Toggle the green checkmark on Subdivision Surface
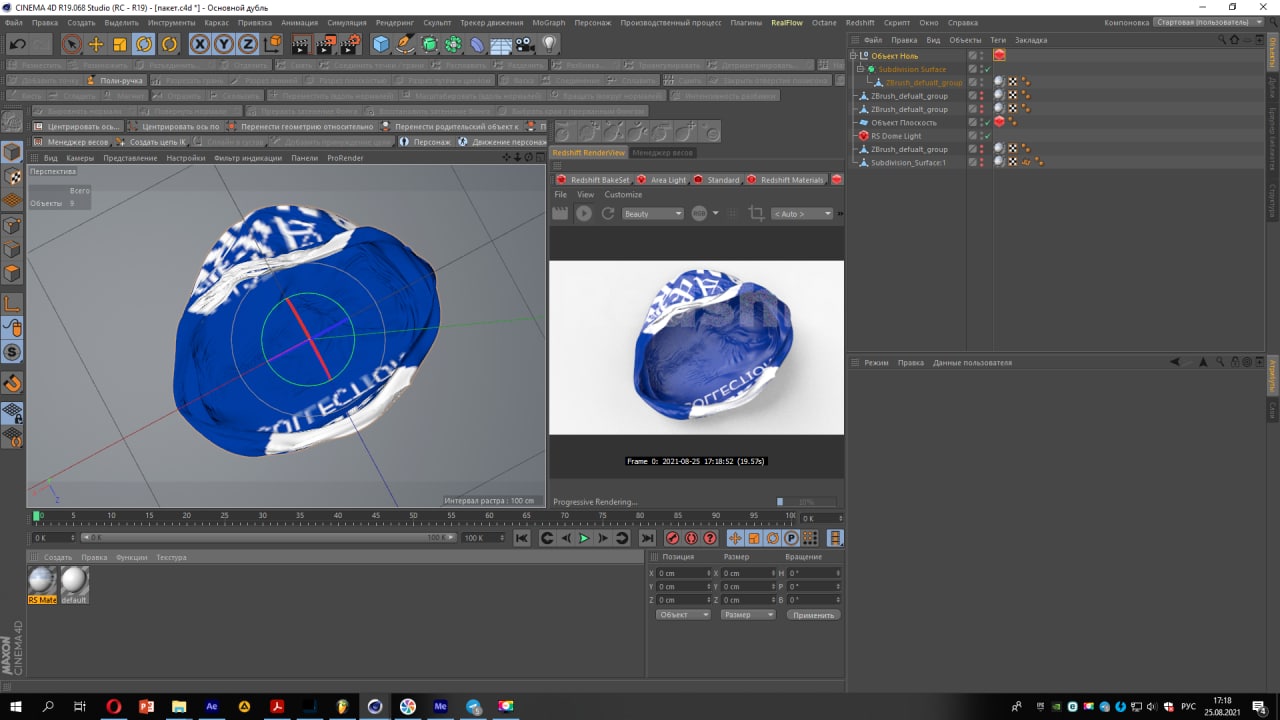 tap(988, 69)
